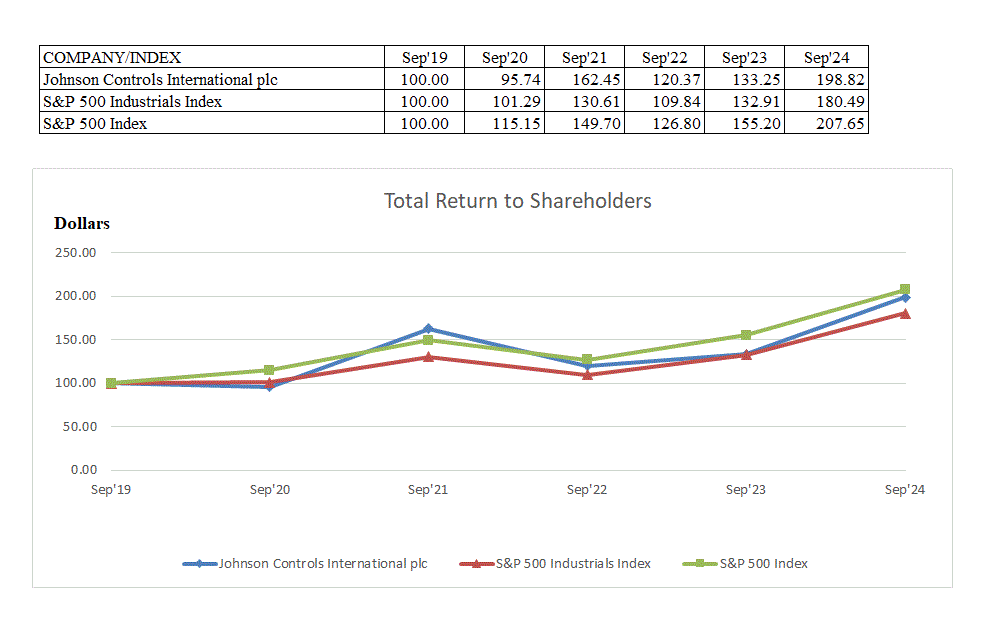This screenshot has width=985, height=632.
Task: Open the Sep'24 table column header
Action: click(x=826, y=57)
